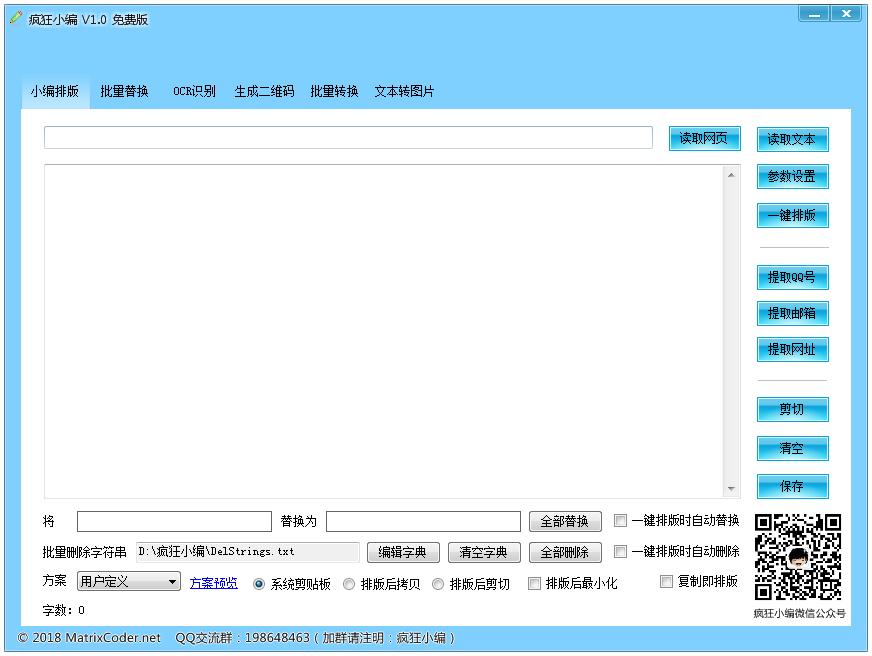Enable the 复制即排版 checkbox
This screenshot has height=656, width=872.
pyautogui.click(x=665, y=582)
